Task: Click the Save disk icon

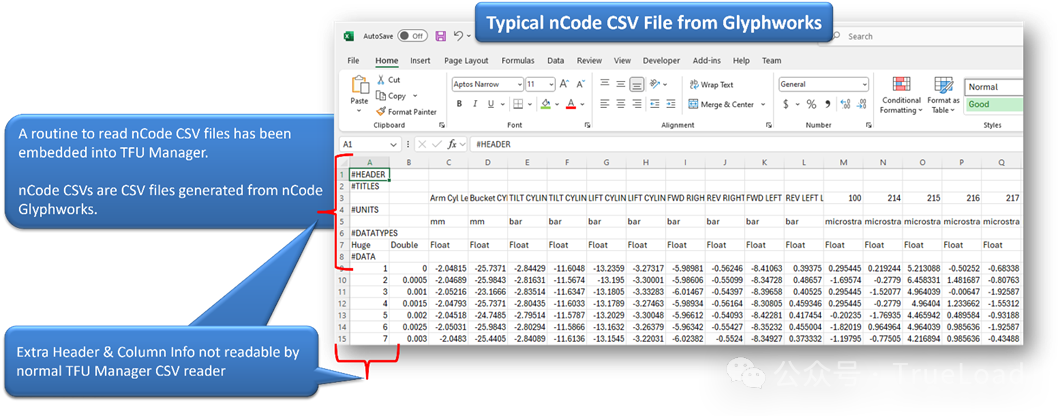Action: click(x=441, y=36)
